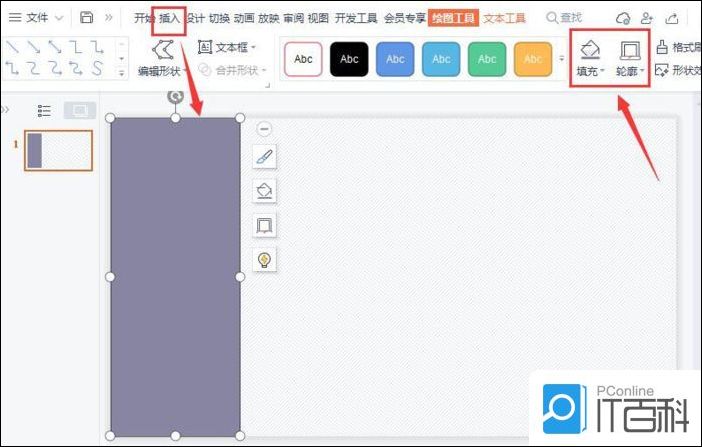Screen dimensions: 702x447
Task: Select the purple rectangle on slide
Action: 175,277
